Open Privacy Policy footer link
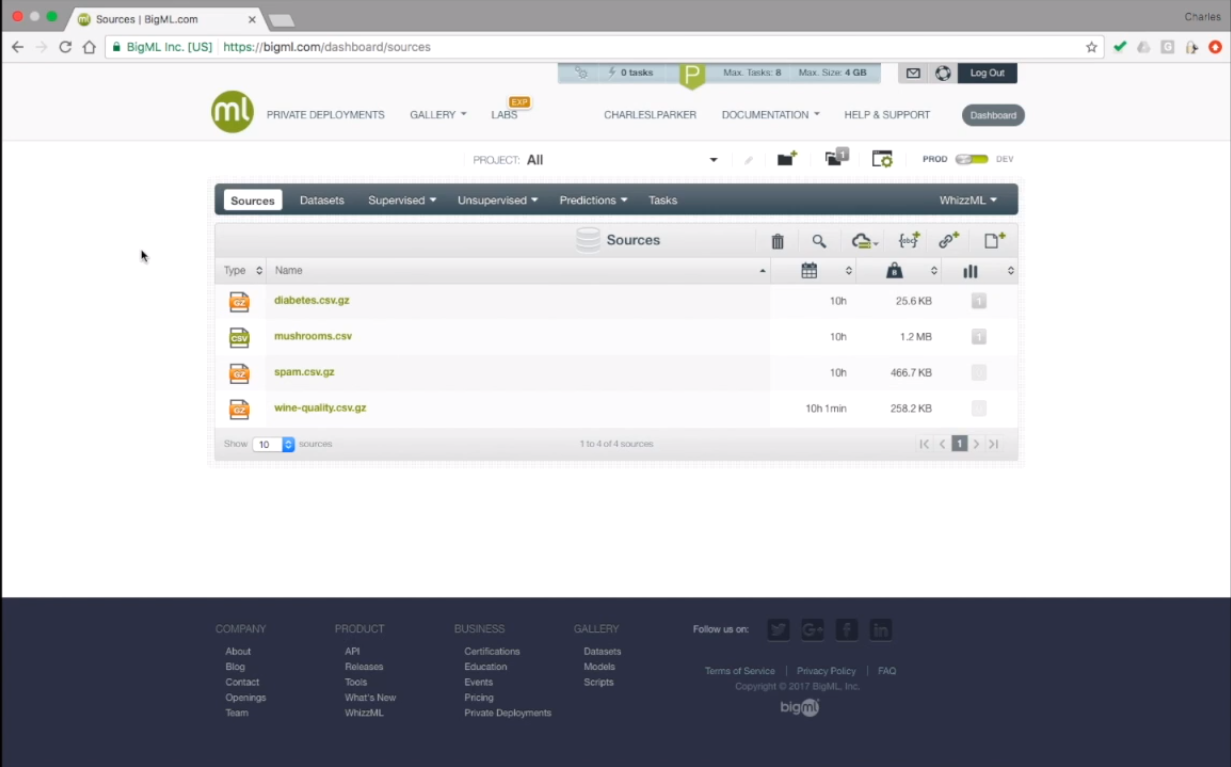 826,671
